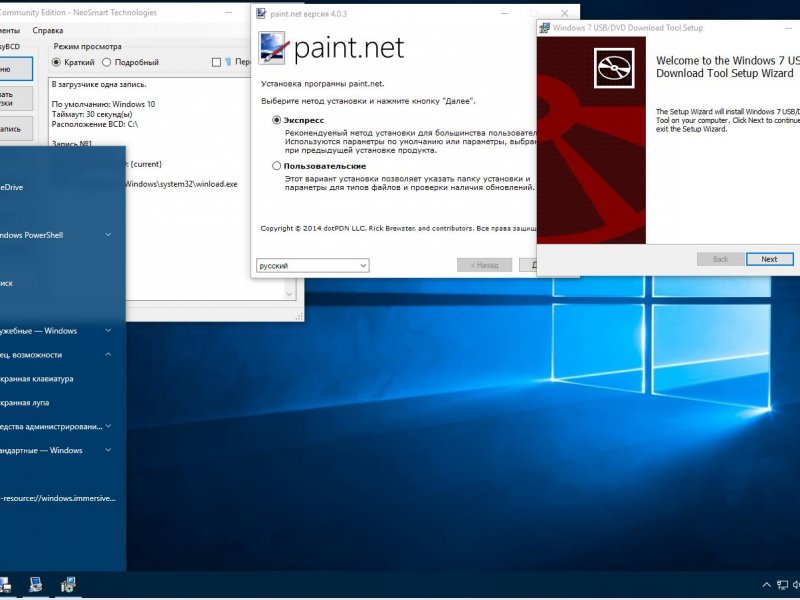Click the network icon in the system tray
The image size is (800, 600).
[782, 585]
